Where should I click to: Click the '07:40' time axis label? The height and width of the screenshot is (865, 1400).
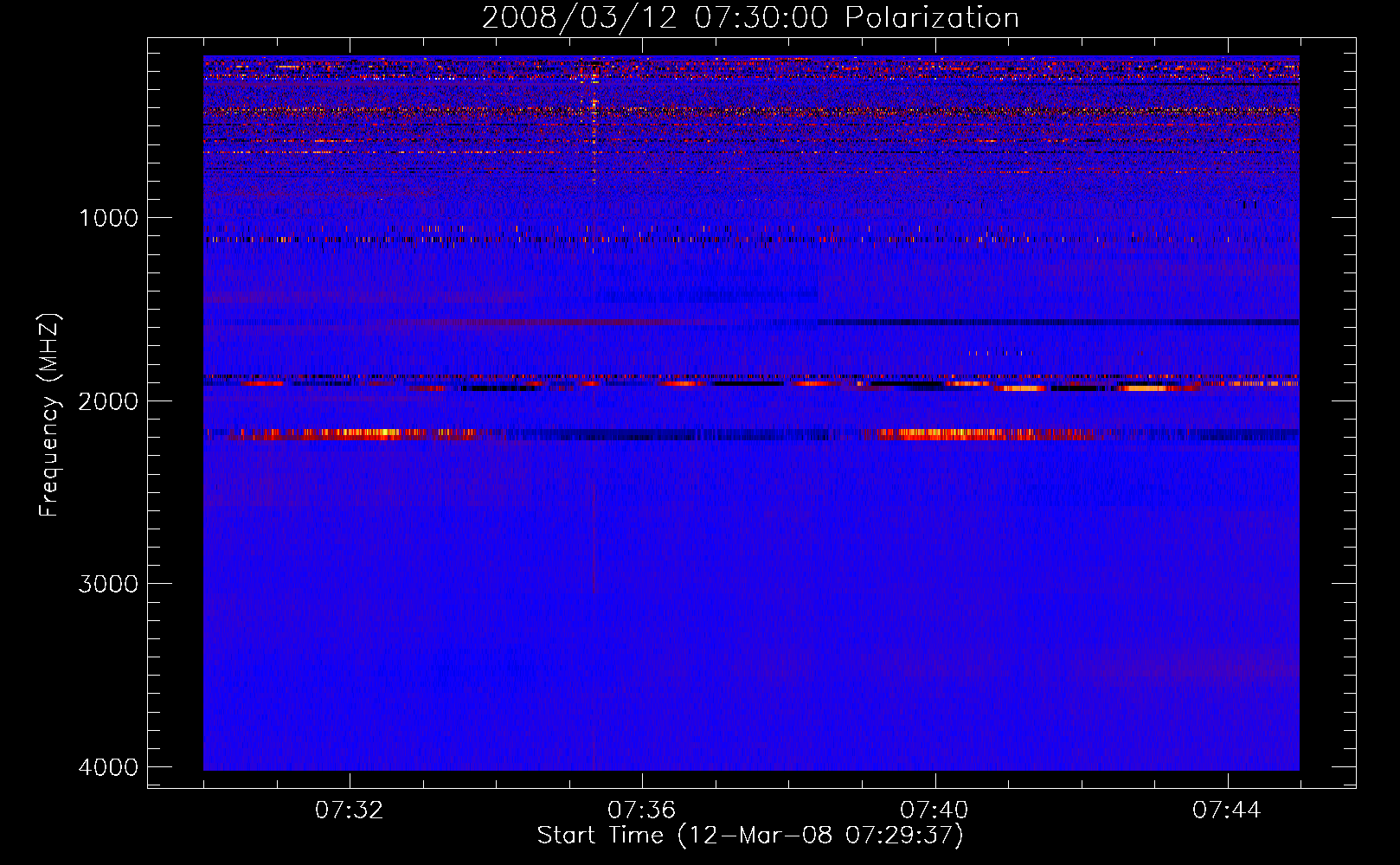pos(934,811)
